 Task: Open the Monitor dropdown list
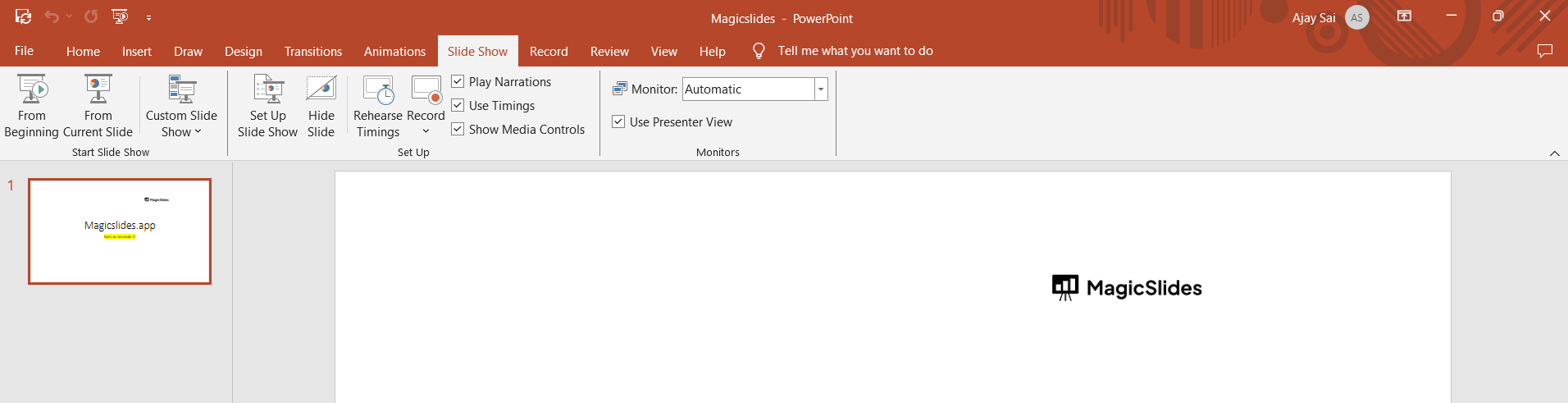(820, 89)
